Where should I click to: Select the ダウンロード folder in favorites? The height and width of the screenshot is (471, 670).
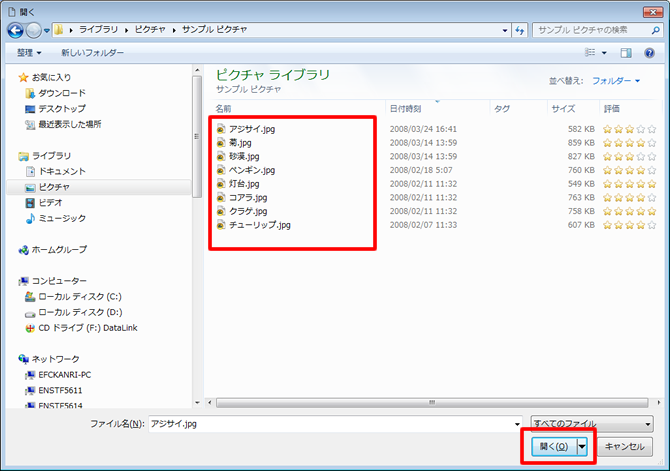(x=60, y=93)
